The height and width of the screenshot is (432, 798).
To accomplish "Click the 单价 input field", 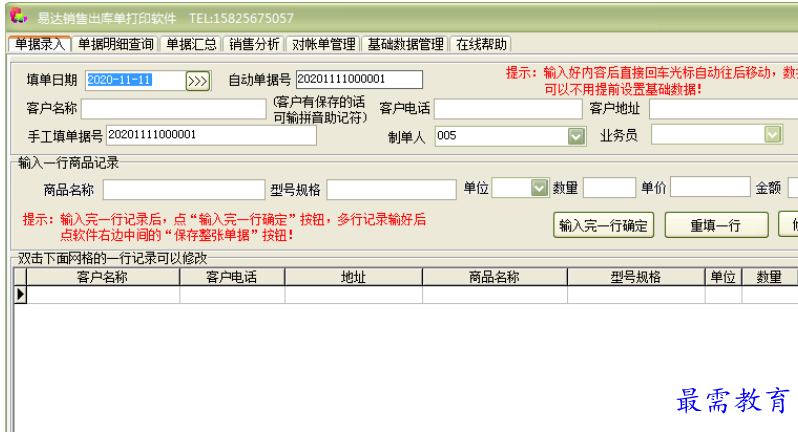I will point(710,187).
